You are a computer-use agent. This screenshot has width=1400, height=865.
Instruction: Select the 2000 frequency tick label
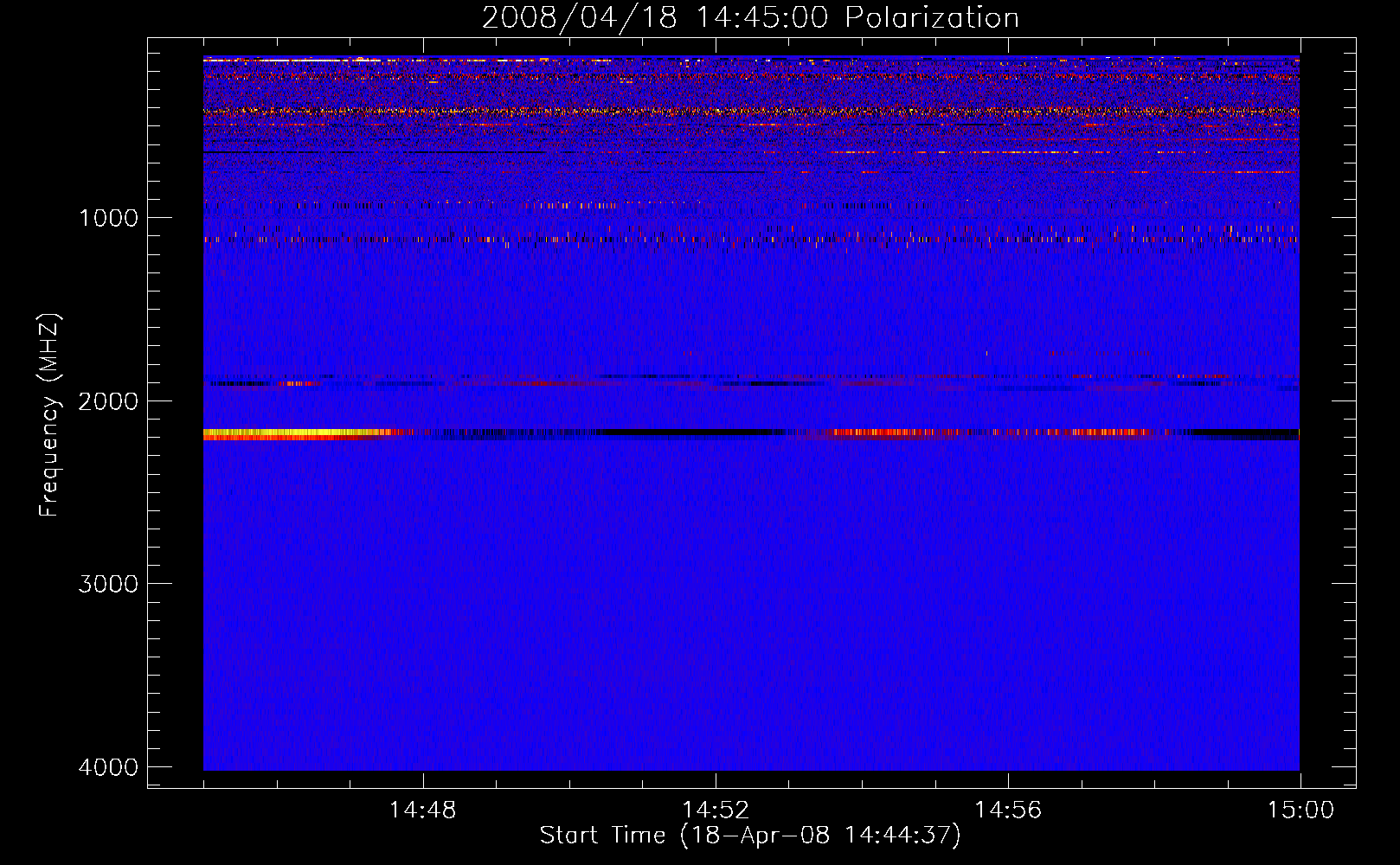pos(108,401)
